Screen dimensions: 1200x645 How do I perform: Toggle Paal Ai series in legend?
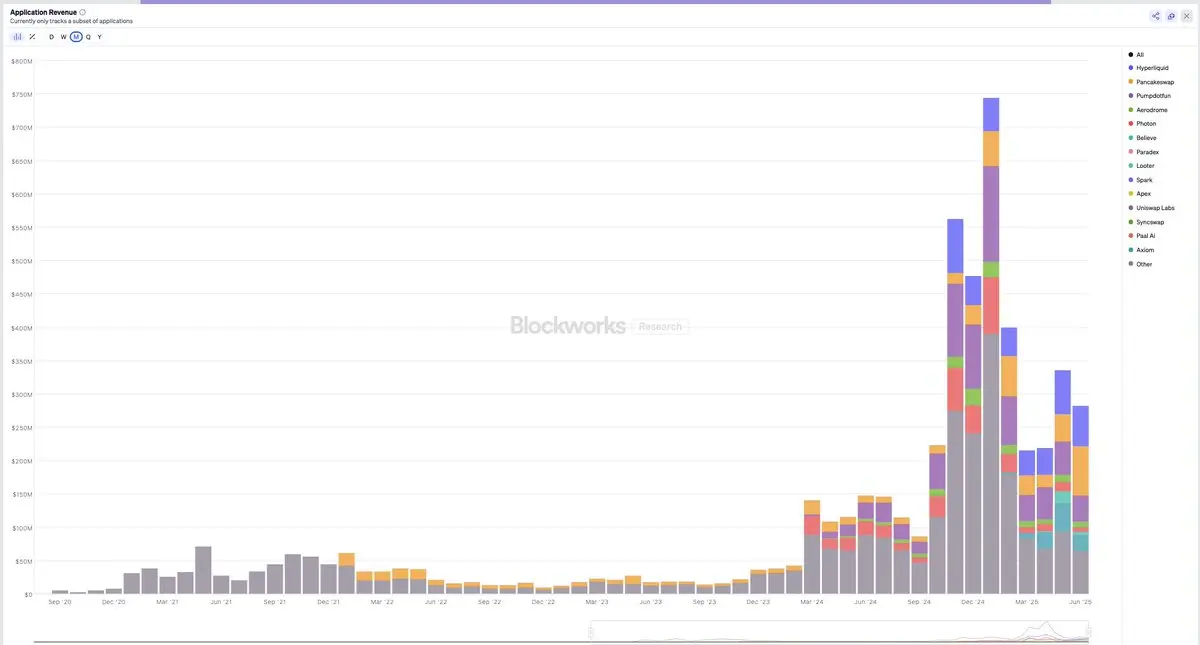(1142, 236)
